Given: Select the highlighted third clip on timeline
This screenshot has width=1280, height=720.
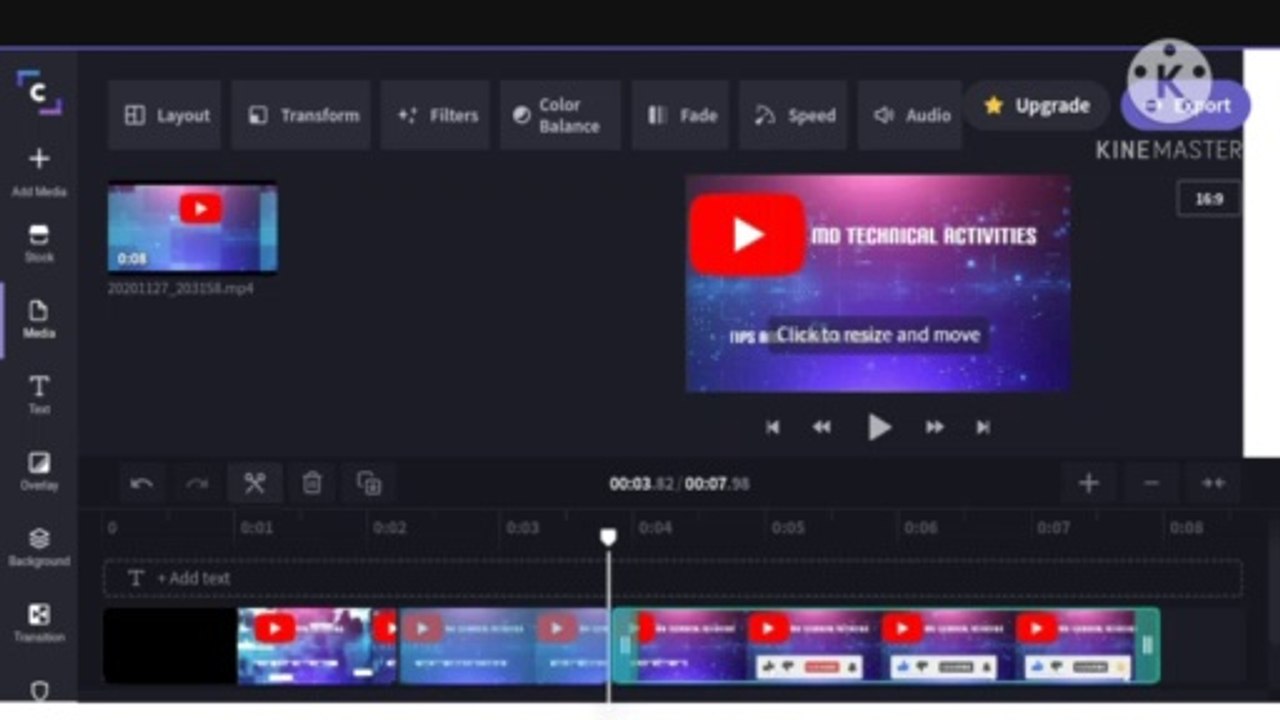Looking at the screenshot, I should click(x=886, y=646).
